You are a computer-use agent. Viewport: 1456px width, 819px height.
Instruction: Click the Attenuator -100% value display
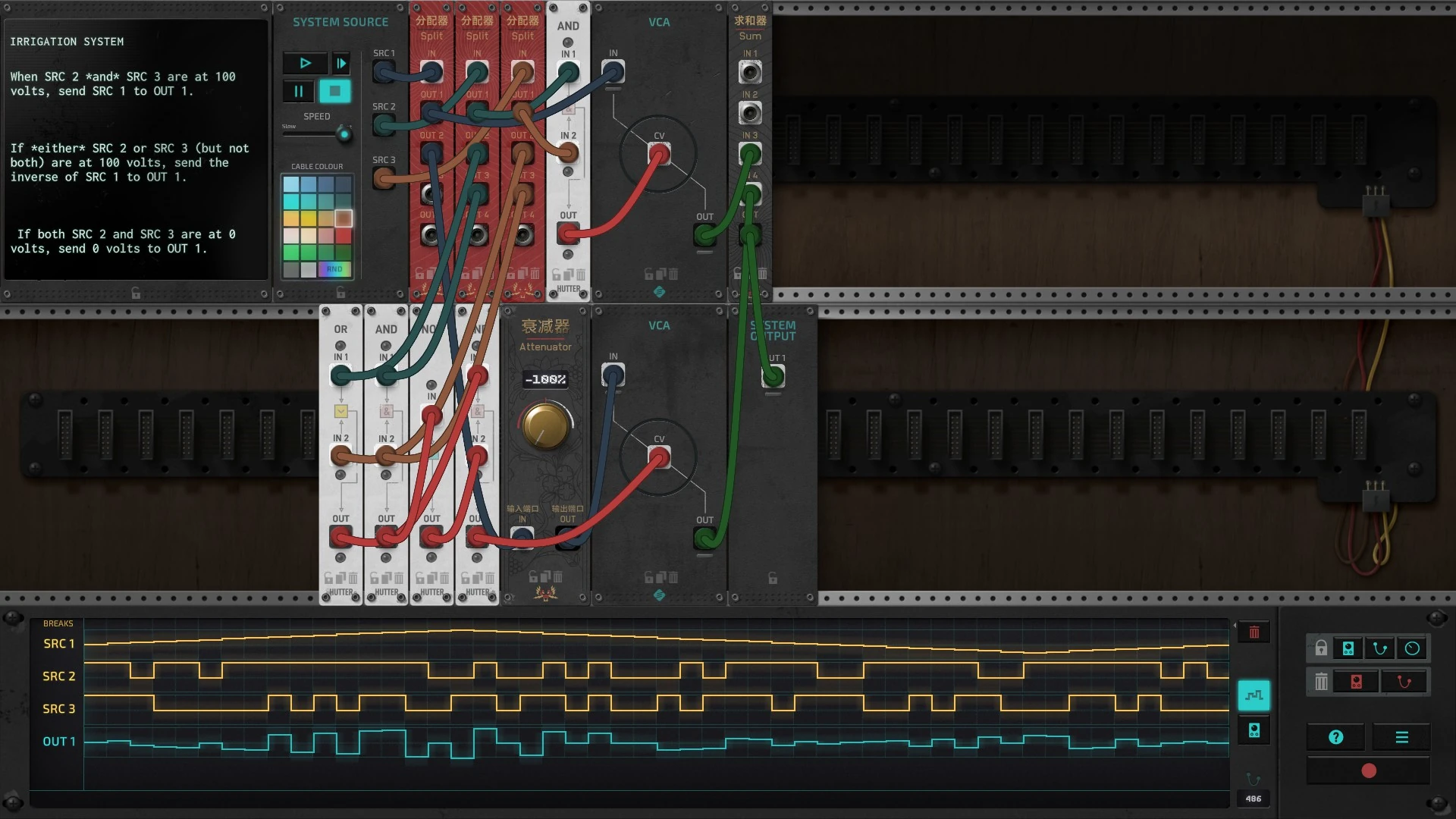click(545, 379)
